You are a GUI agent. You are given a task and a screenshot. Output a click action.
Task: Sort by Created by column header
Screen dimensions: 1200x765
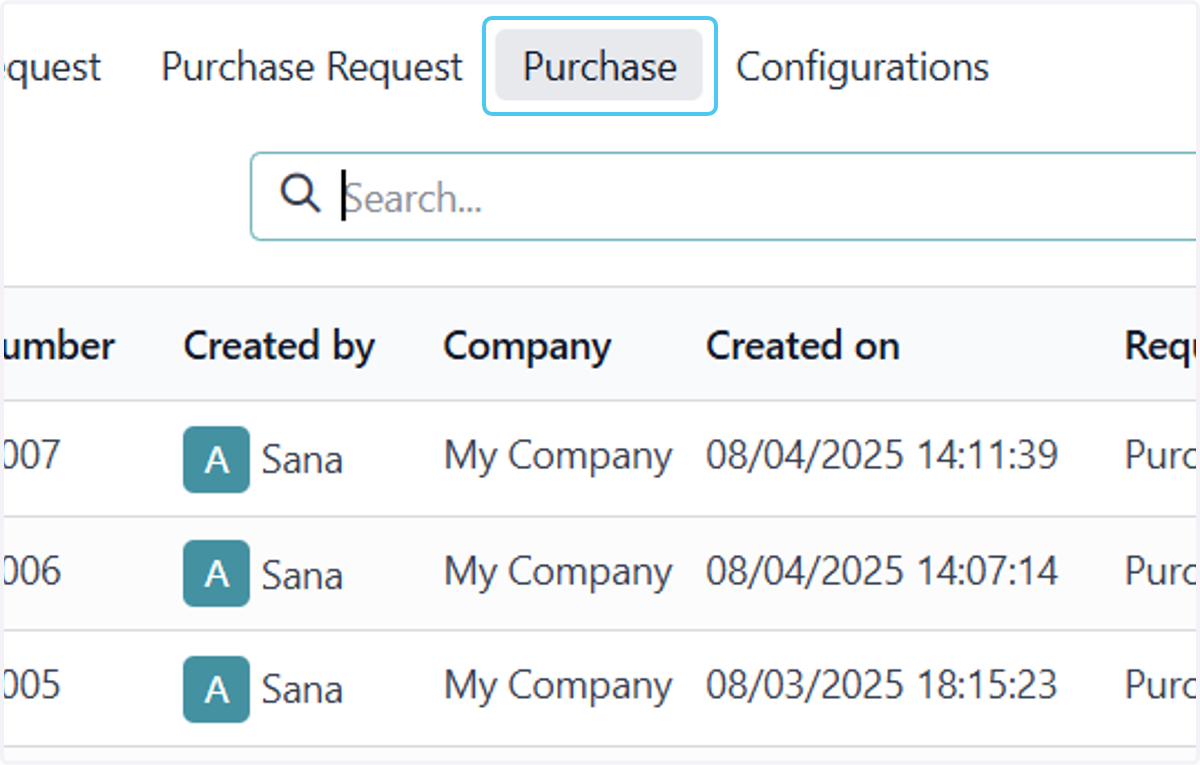click(x=279, y=346)
